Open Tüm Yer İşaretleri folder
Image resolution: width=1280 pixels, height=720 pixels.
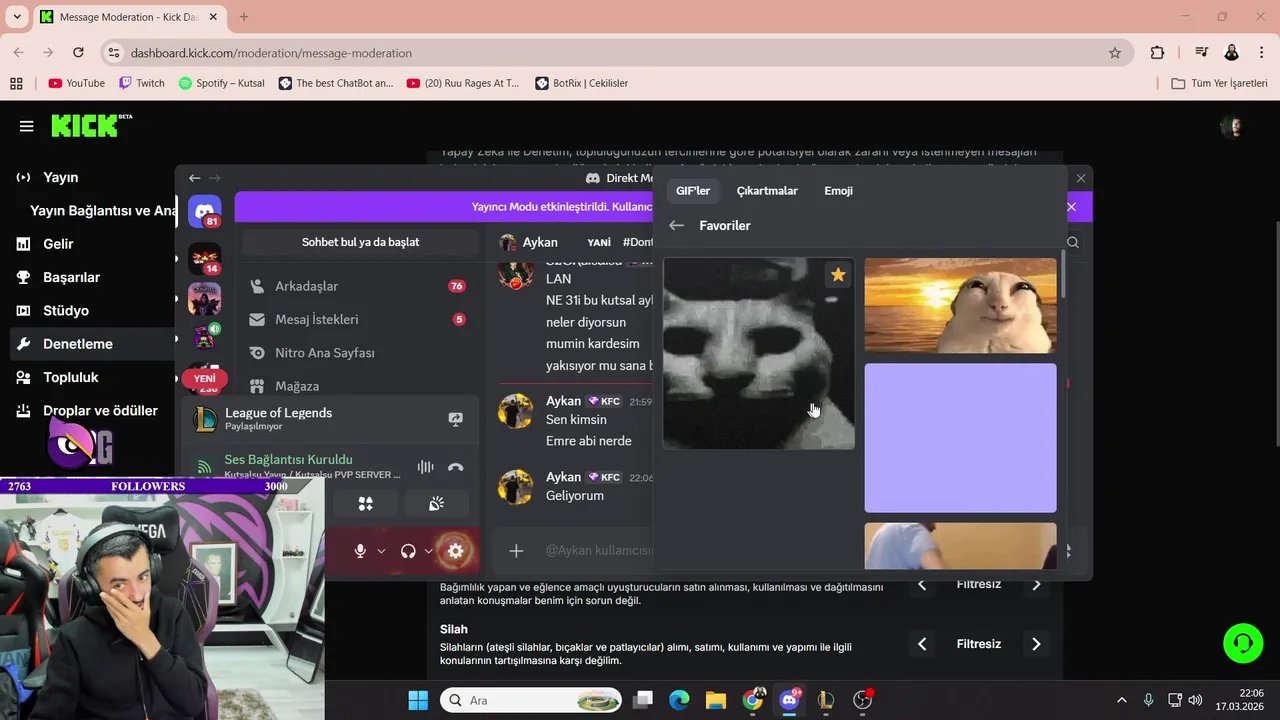[1219, 83]
